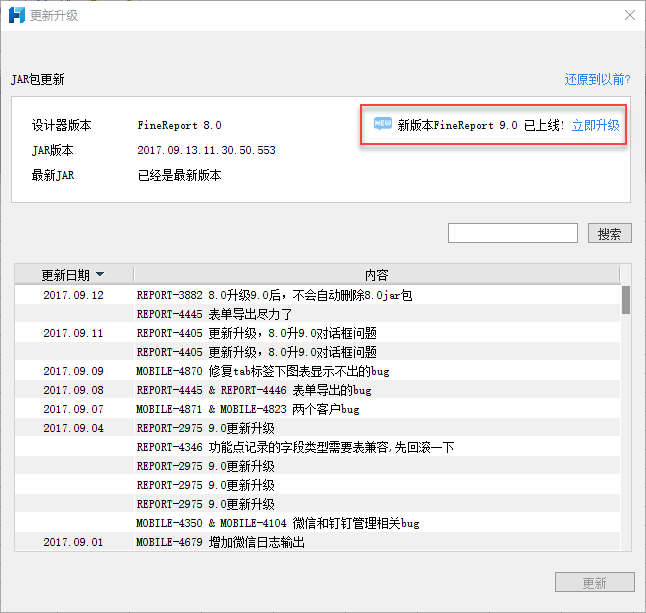Select row MOBILE-4871 & MOBILE-4823 两个客户bug
The height and width of the screenshot is (613, 646).
(x=317, y=409)
